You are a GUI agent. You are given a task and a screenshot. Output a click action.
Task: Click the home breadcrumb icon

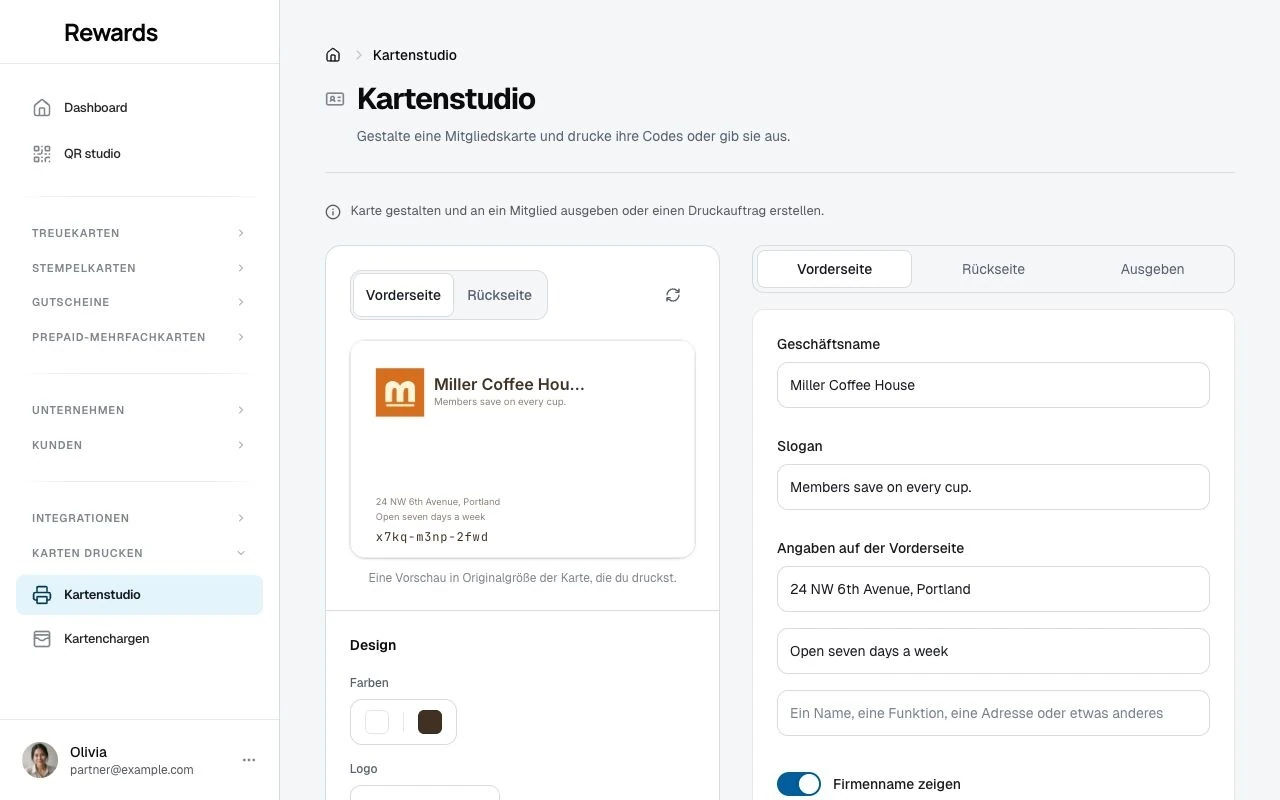(333, 55)
